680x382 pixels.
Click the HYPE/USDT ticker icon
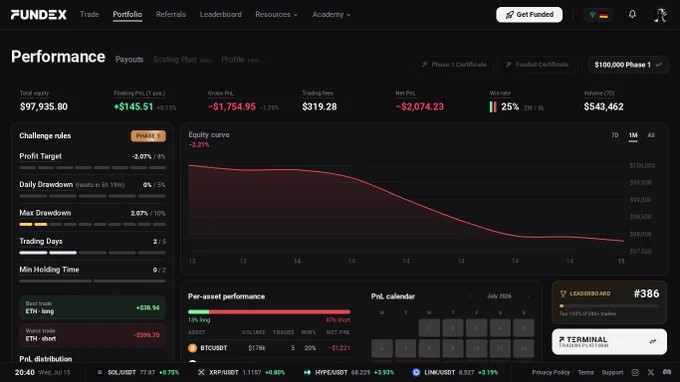click(x=307, y=372)
